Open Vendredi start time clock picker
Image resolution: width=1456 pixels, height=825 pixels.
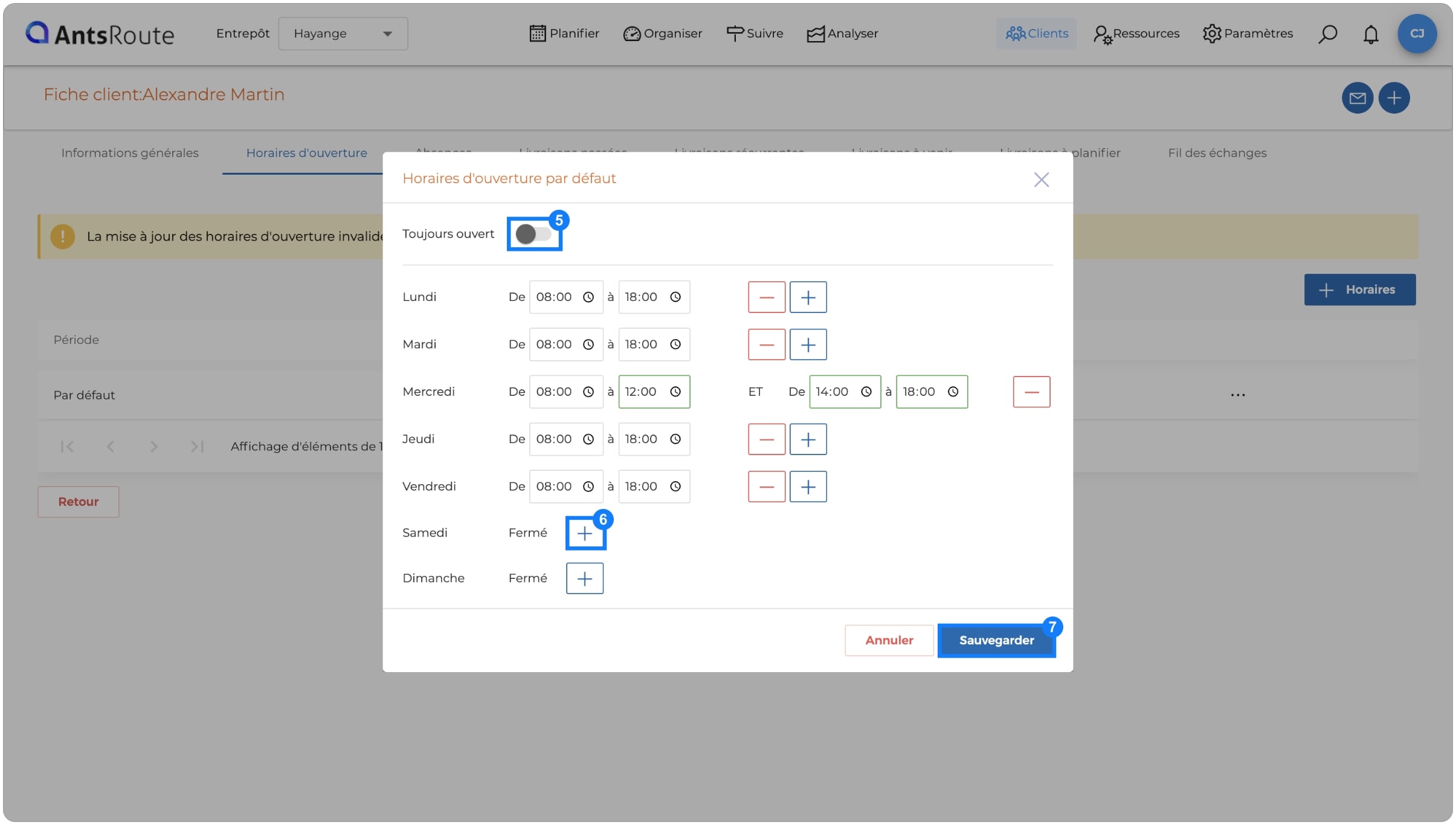[x=588, y=487]
